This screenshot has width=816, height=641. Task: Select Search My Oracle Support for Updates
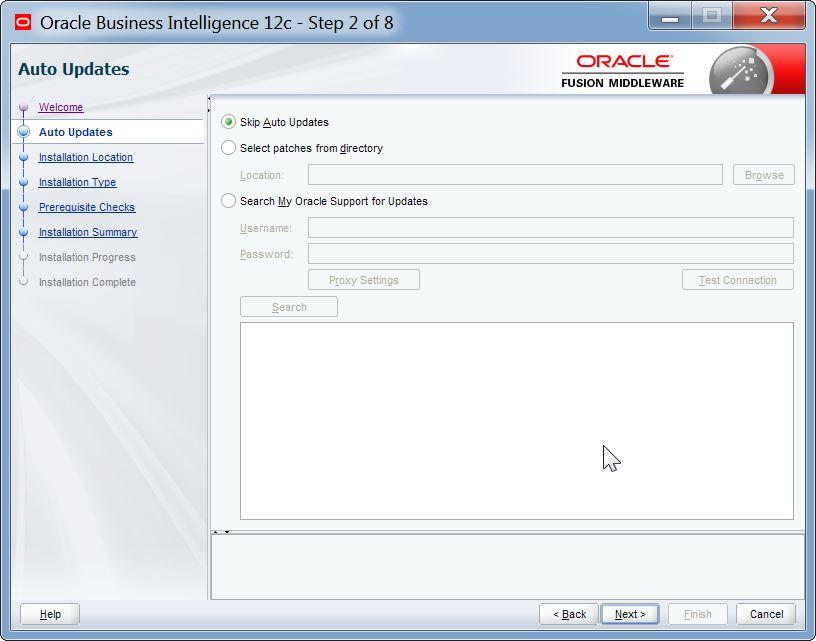pyautogui.click(x=228, y=201)
